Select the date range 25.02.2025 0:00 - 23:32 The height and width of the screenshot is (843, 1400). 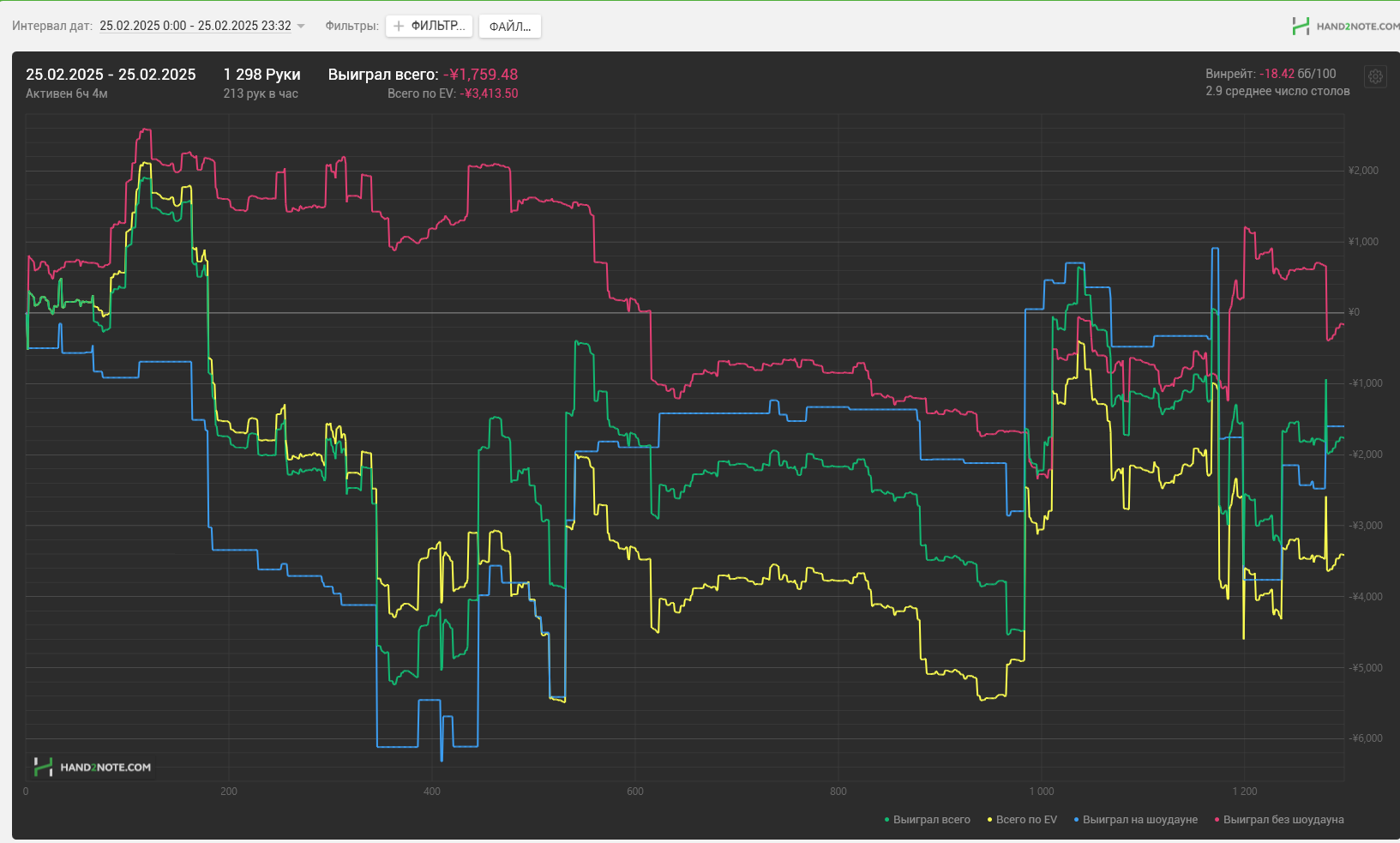coord(195,26)
